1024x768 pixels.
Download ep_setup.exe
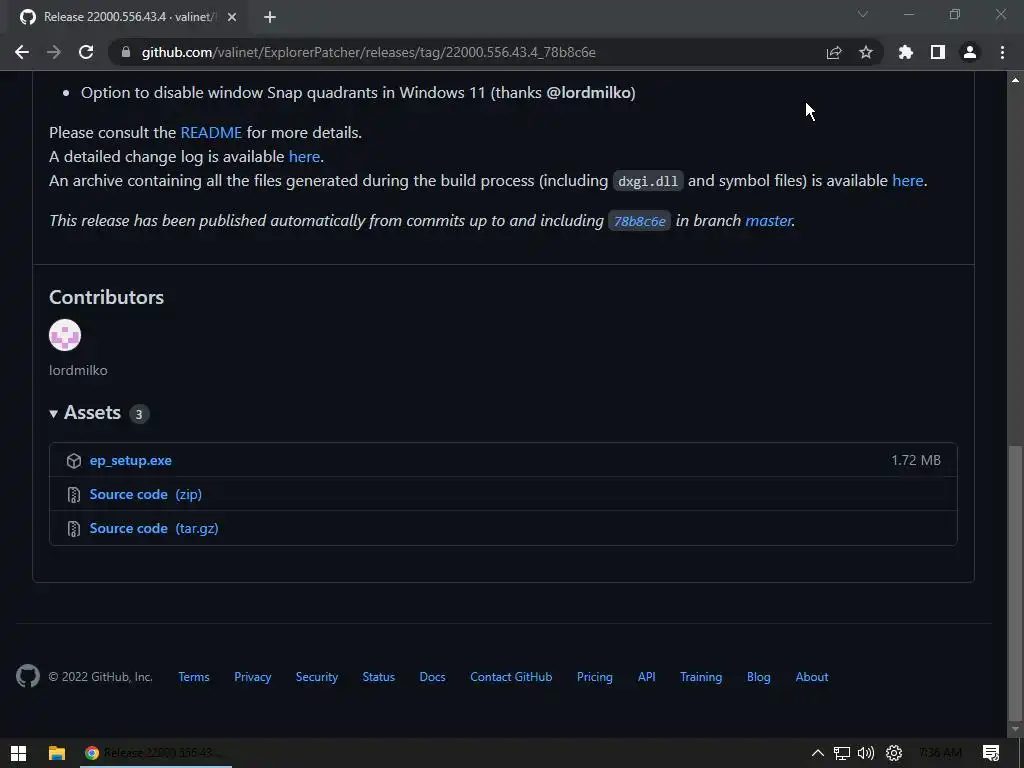point(131,460)
